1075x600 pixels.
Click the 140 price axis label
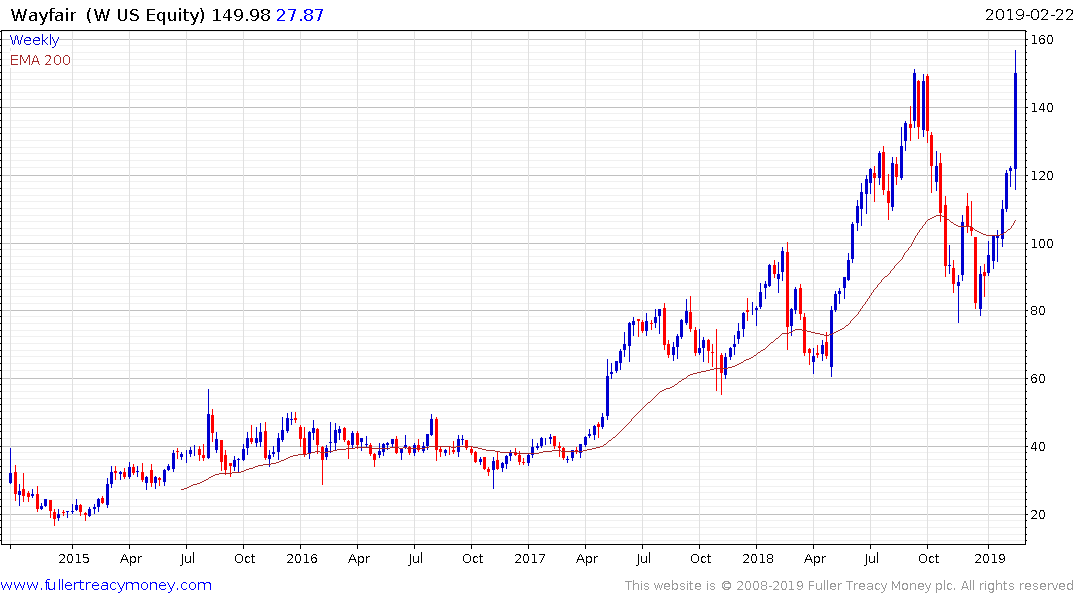click(1042, 108)
